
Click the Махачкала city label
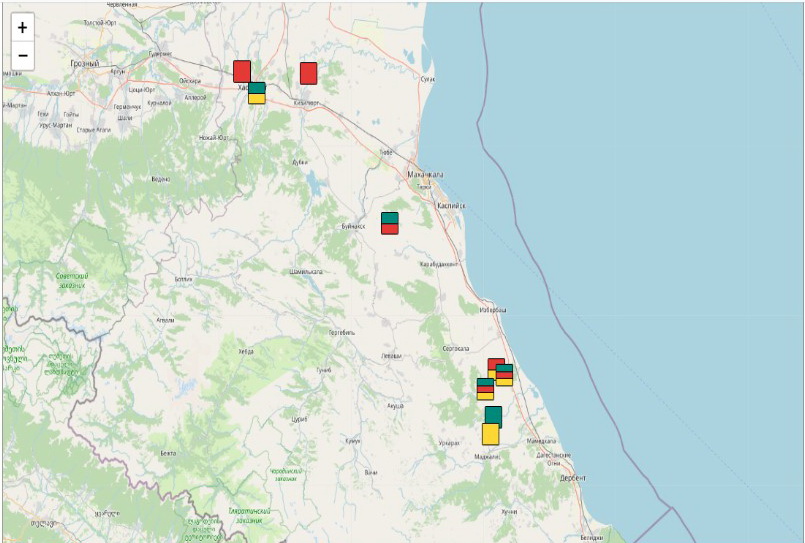[425, 175]
